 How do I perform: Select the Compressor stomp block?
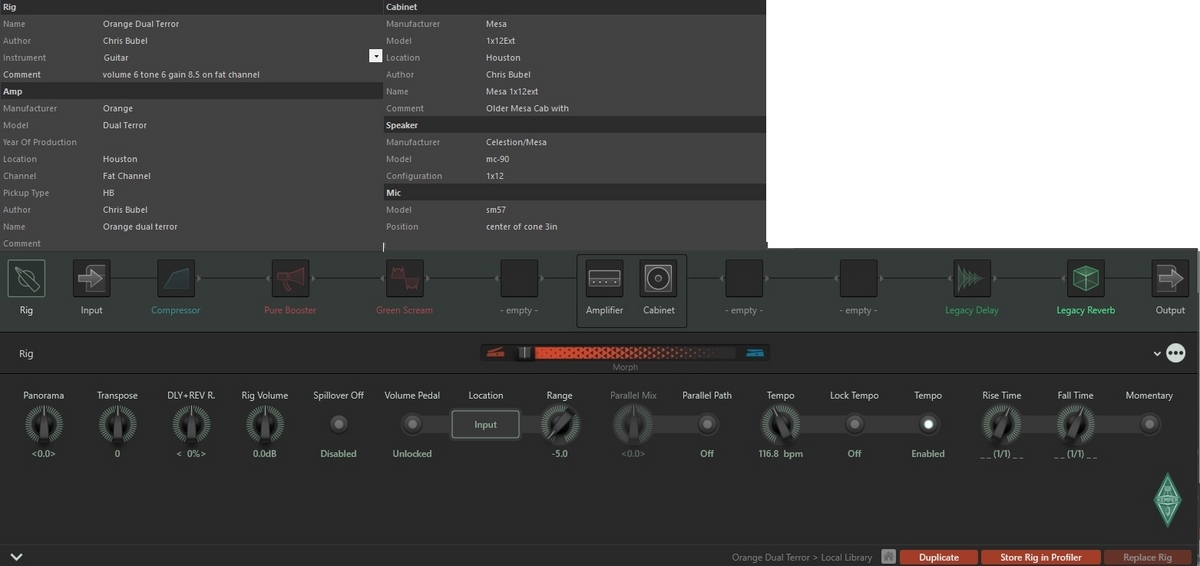[x=176, y=278]
